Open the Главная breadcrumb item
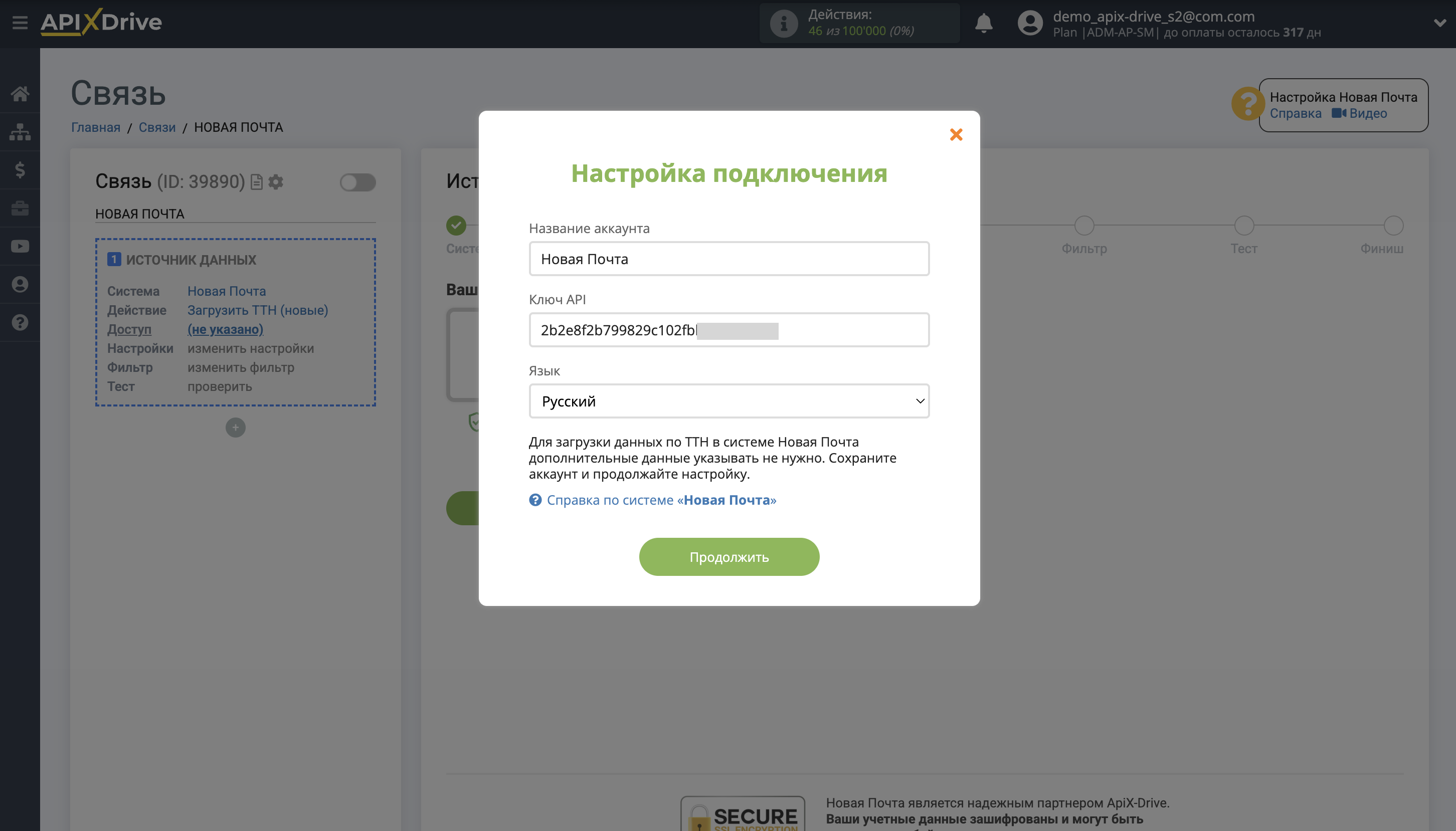The image size is (1456, 831). tap(95, 127)
